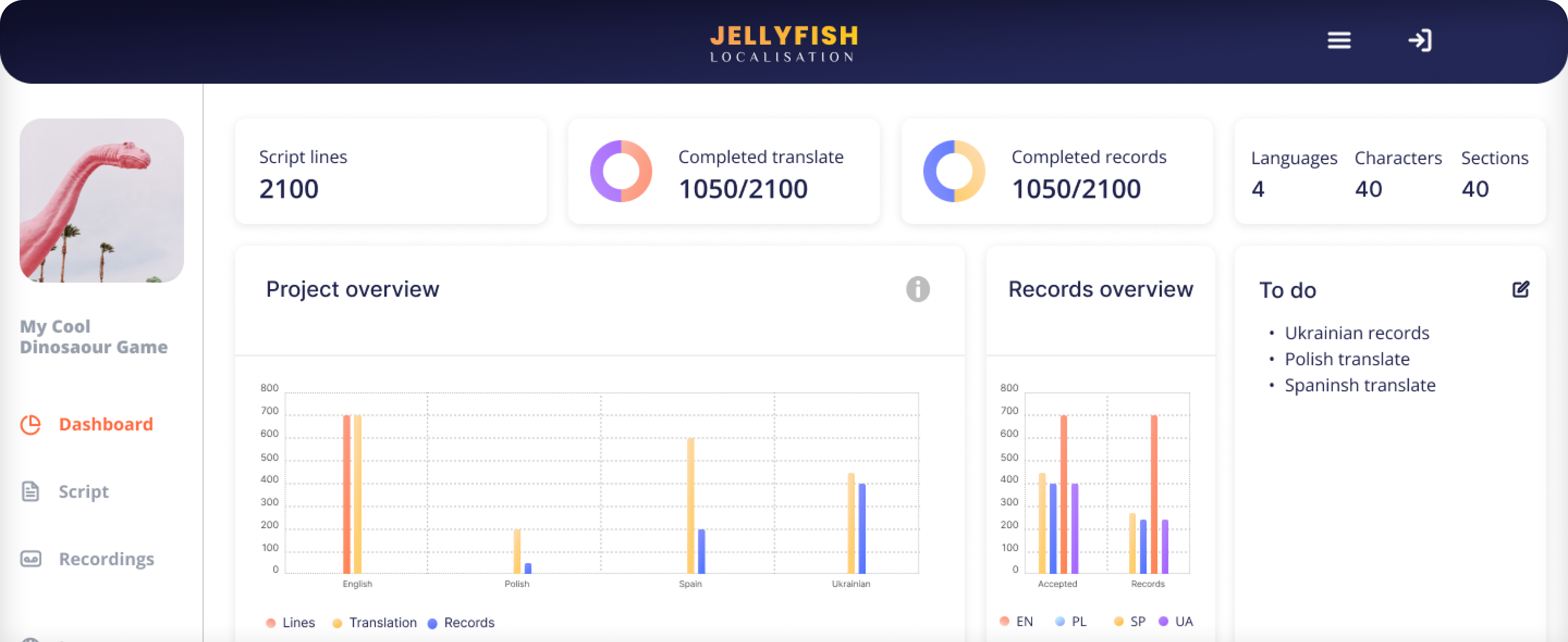
Task: Click the To do edit pencil icon
Action: pyautogui.click(x=1520, y=289)
